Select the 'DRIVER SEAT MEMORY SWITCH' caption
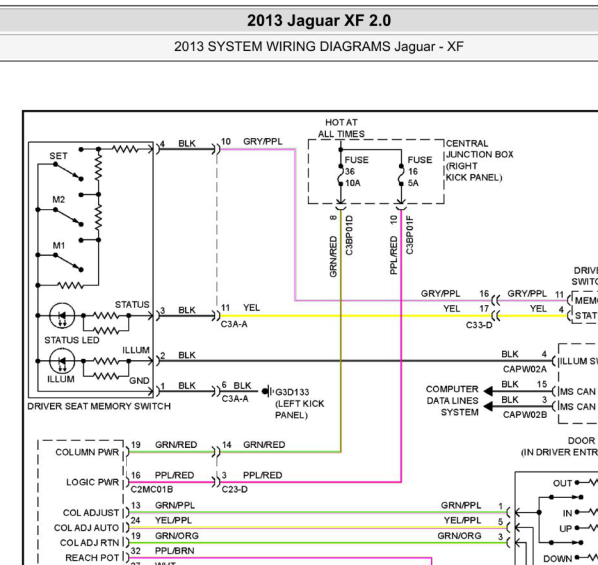 coord(99,406)
